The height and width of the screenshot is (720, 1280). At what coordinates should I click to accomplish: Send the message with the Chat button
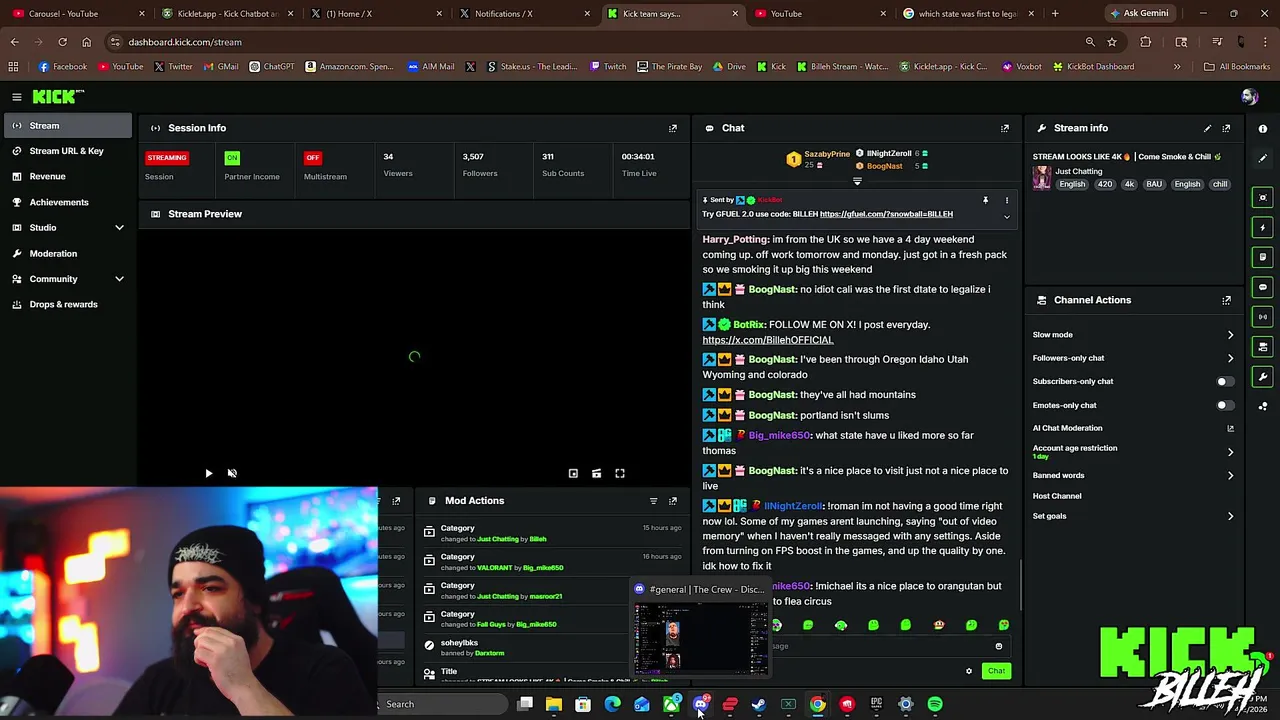pos(996,671)
